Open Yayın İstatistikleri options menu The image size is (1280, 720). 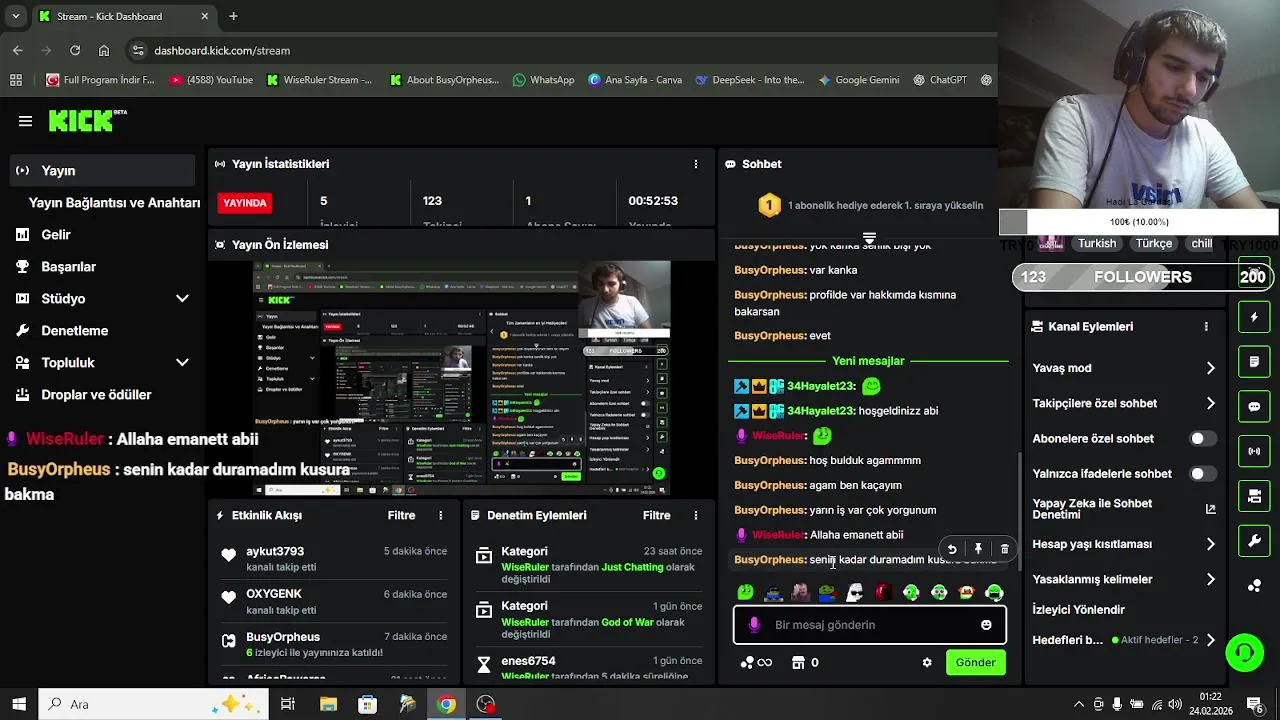pyautogui.click(x=696, y=164)
